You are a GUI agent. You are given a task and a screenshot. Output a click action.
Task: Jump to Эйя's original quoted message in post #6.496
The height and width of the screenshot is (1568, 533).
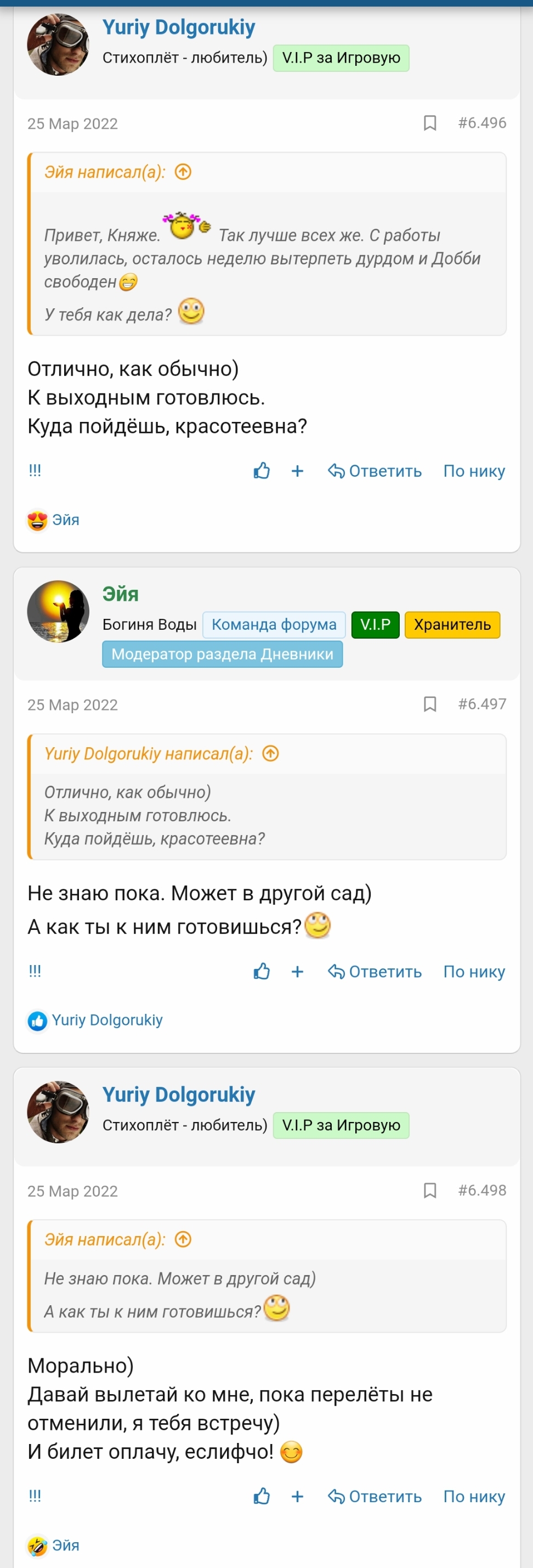[x=183, y=172]
